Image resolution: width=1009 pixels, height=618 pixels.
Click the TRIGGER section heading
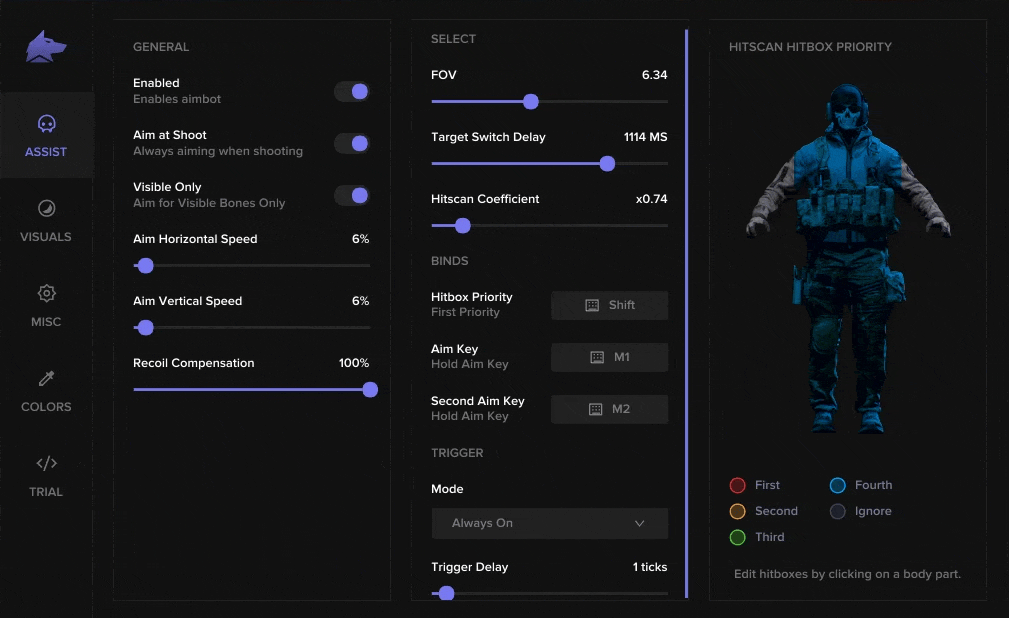(457, 453)
